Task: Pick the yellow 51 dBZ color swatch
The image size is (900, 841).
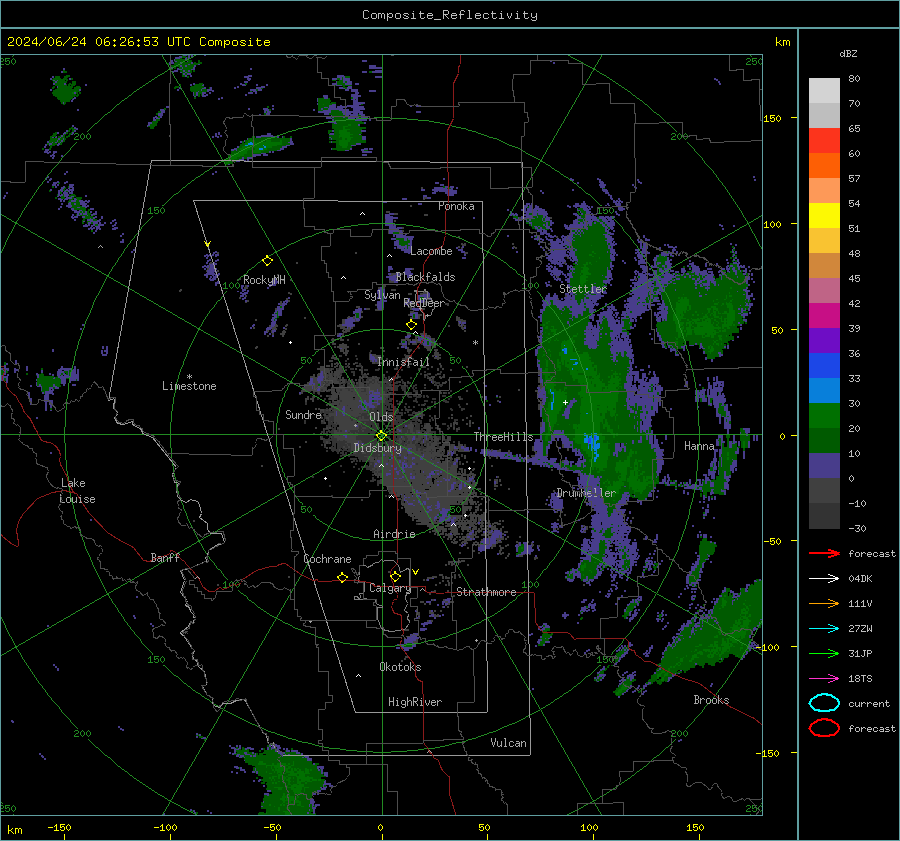Action: [824, 215]
